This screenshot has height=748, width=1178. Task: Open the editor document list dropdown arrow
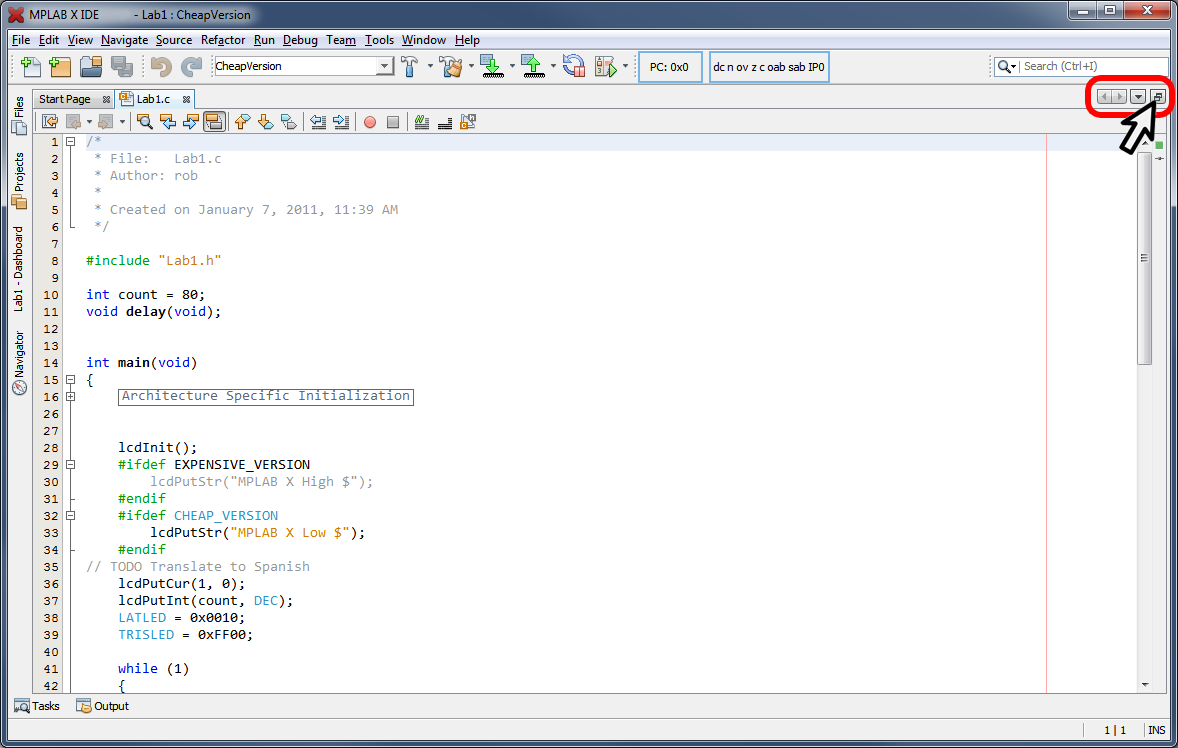coord(1138,96)
